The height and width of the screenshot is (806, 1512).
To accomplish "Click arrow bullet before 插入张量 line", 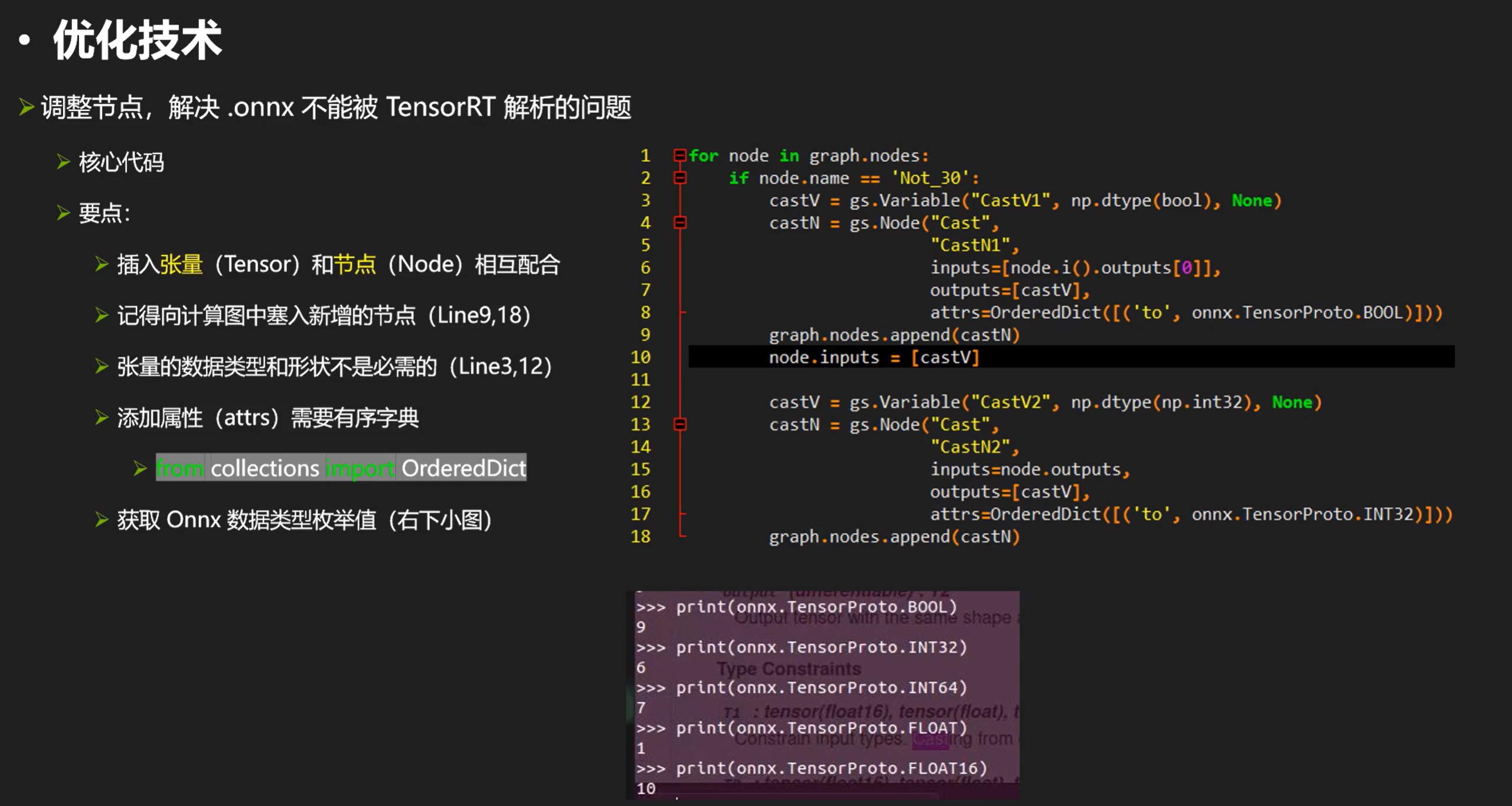I will (x=102, y=264).
